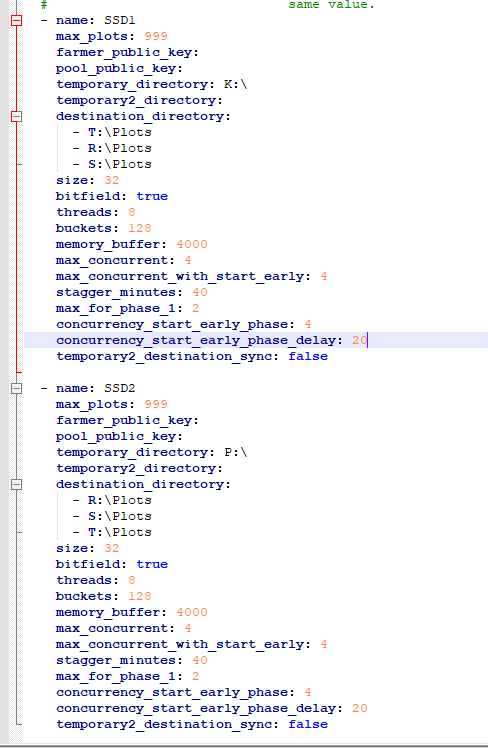The width and height of the screenshot is (488, 748).
Task: Click 'max_for_phase_1: 2' in SSD2 block
Action: (127, 676)
